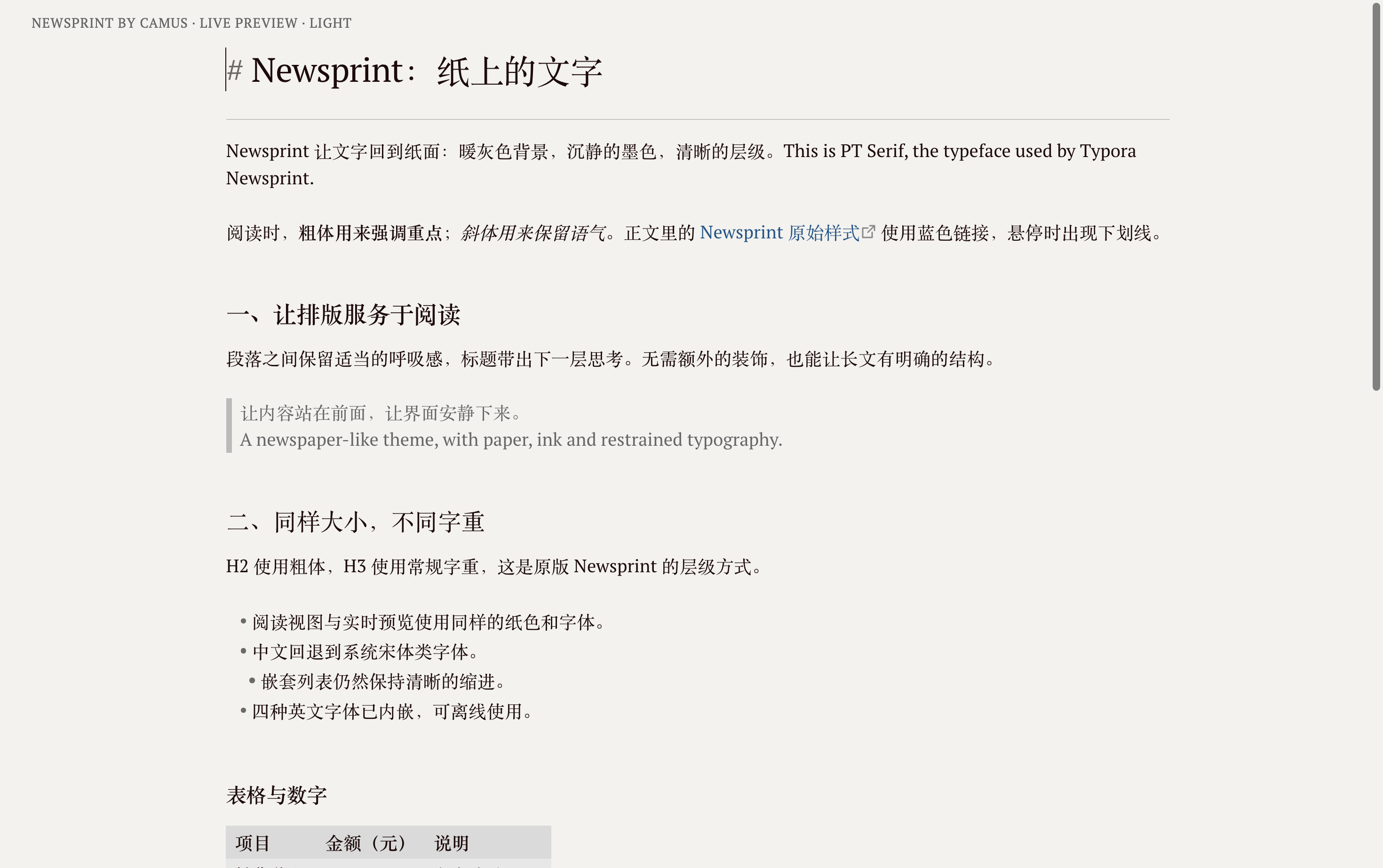Click nested list item 嵌套列表仍然保持清晰的缩进。
The width and height of the screenshot is (1383, 868).
pyautogui.click(x=383, y=682)
